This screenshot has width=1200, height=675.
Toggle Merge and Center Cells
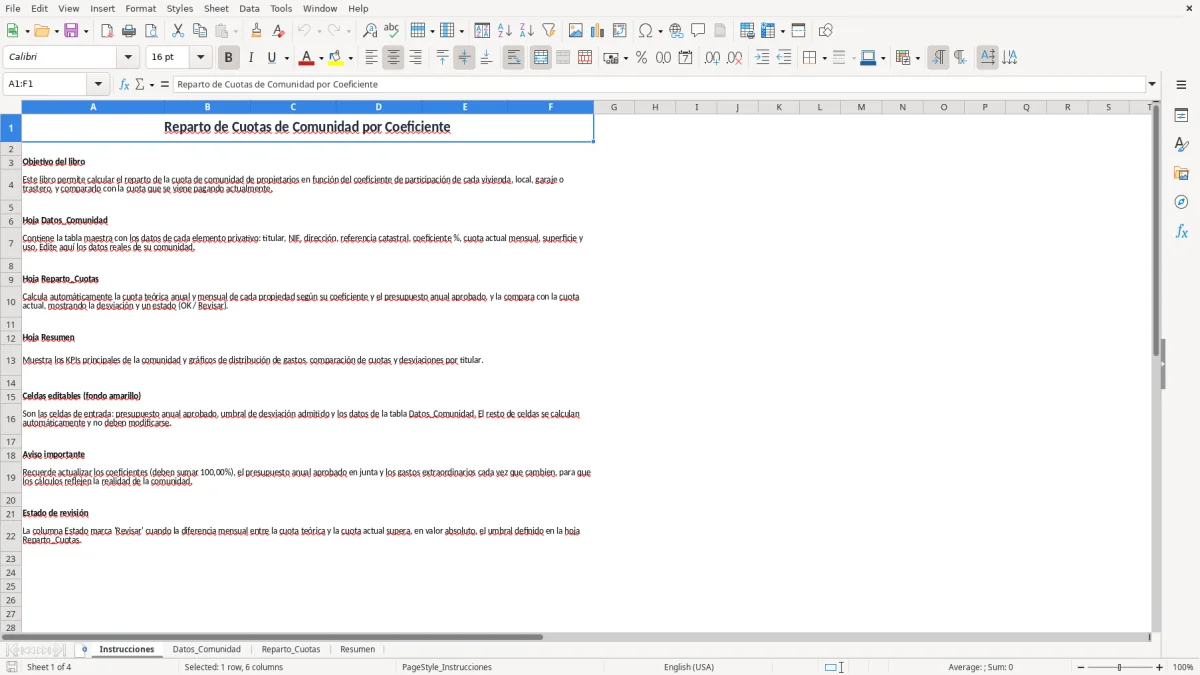click(541, 58)
